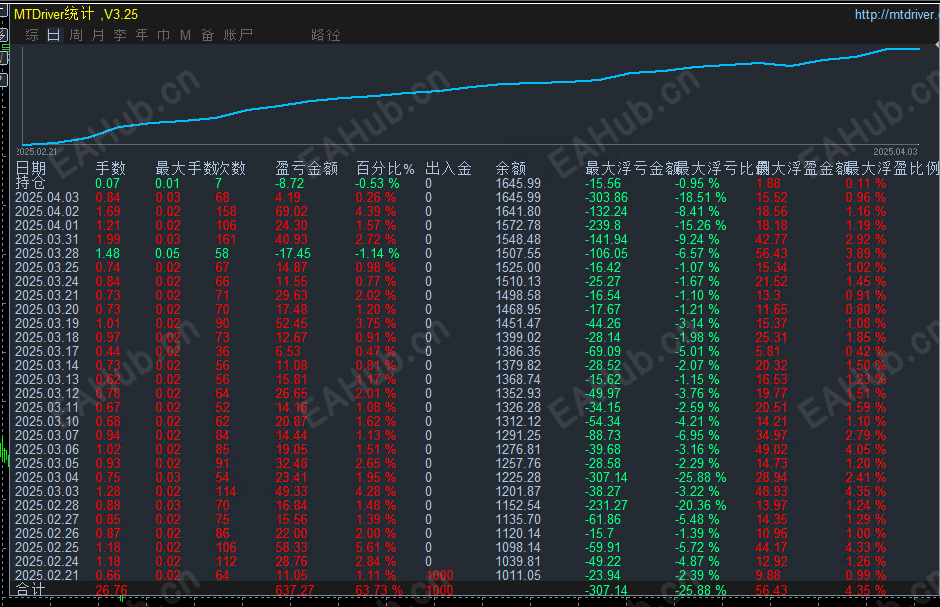The image size is (940, 607).
Task: Select the 2025.03.17 date row
Action: click(47, 351)
